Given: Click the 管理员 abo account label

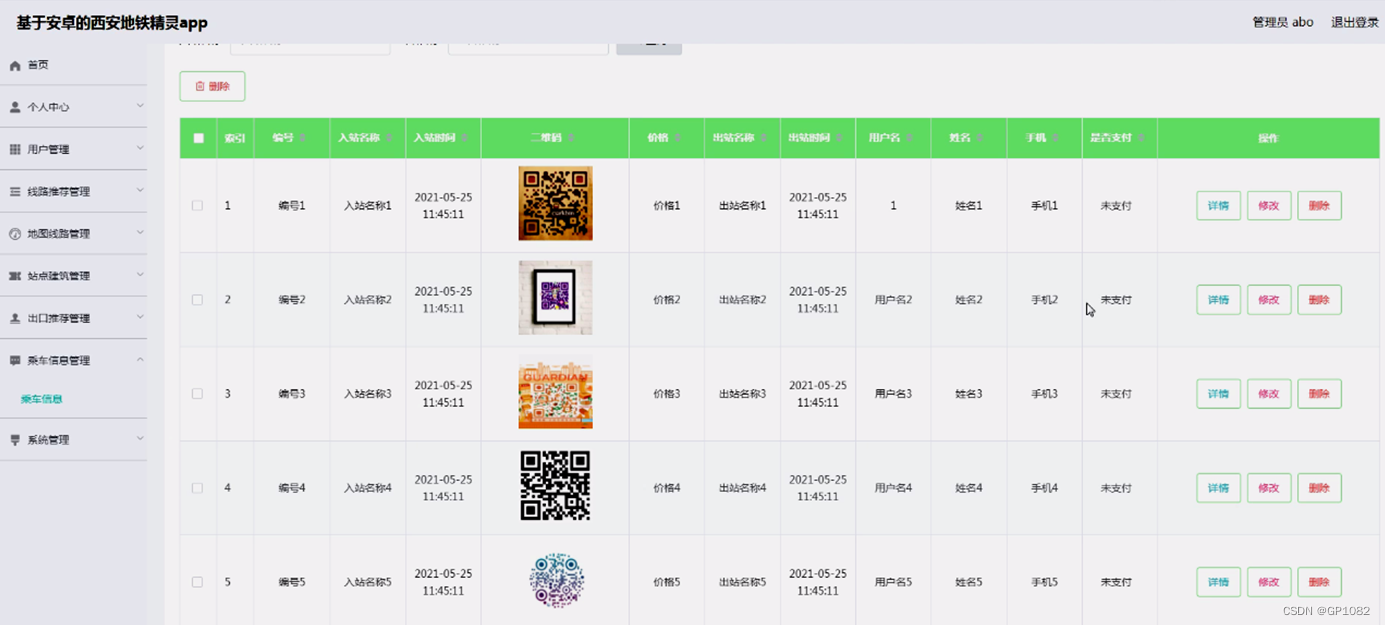Looking at the screenshot, I should 1283,22.
